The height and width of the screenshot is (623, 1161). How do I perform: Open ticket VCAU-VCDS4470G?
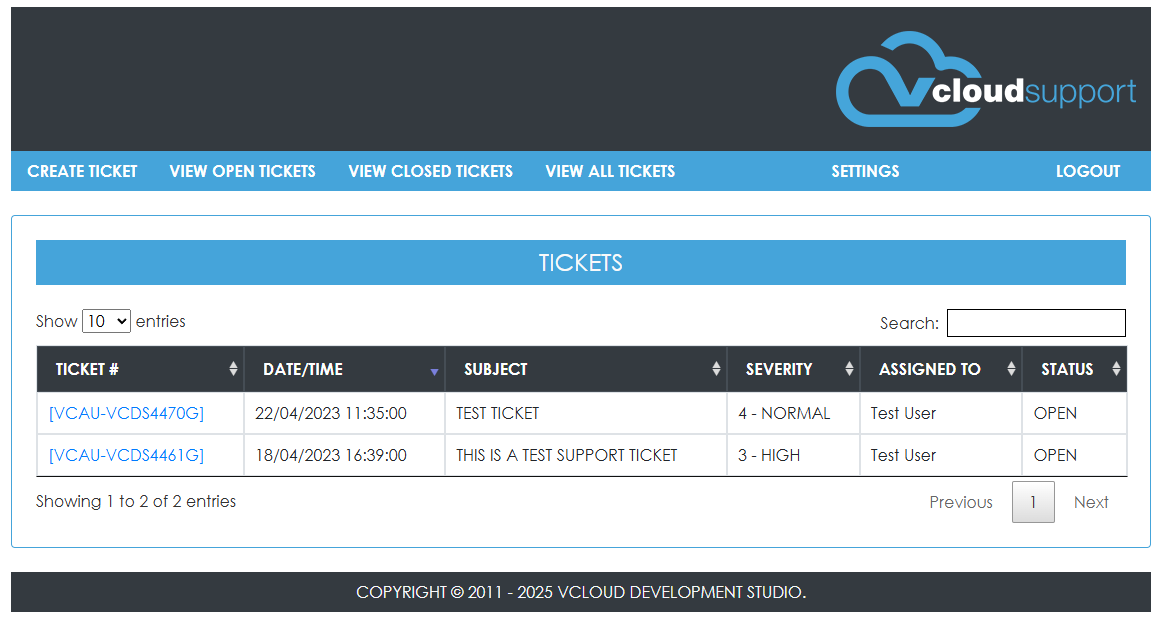[x=126, y=413]
